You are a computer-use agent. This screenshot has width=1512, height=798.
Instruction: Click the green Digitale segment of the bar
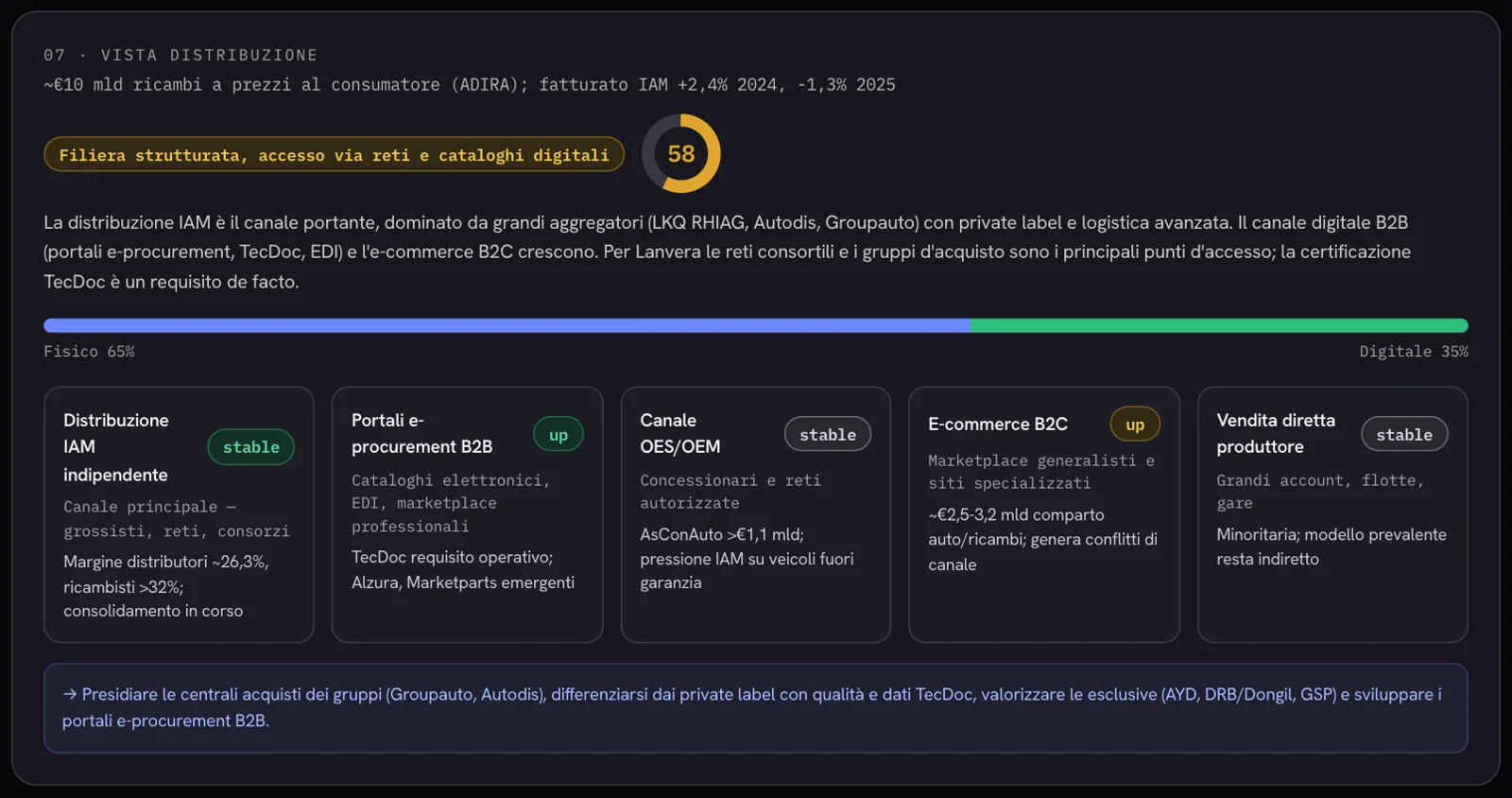tap(1219, 325)
